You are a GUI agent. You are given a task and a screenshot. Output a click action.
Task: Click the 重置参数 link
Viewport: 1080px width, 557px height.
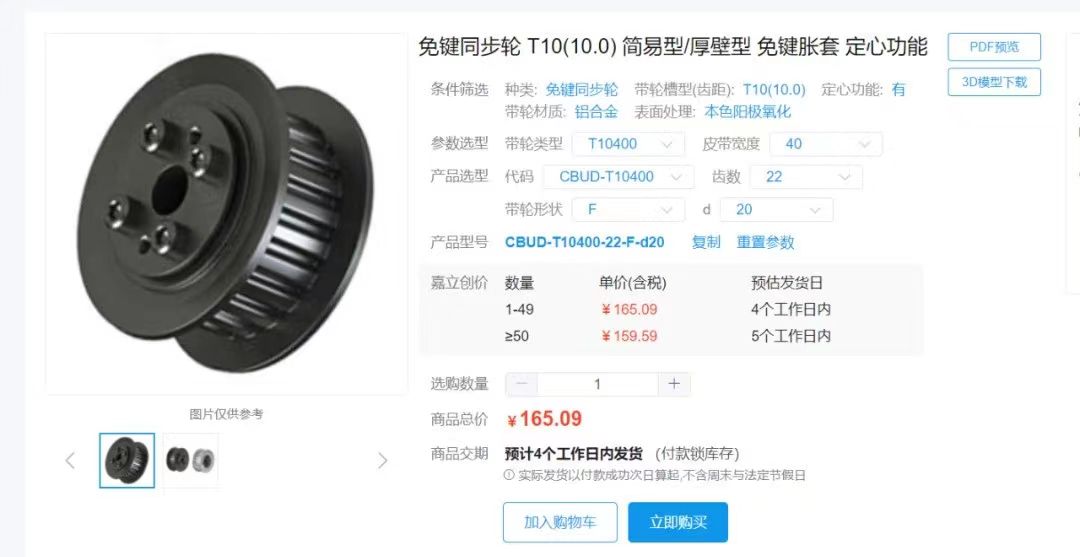click(x=765, y=242)
